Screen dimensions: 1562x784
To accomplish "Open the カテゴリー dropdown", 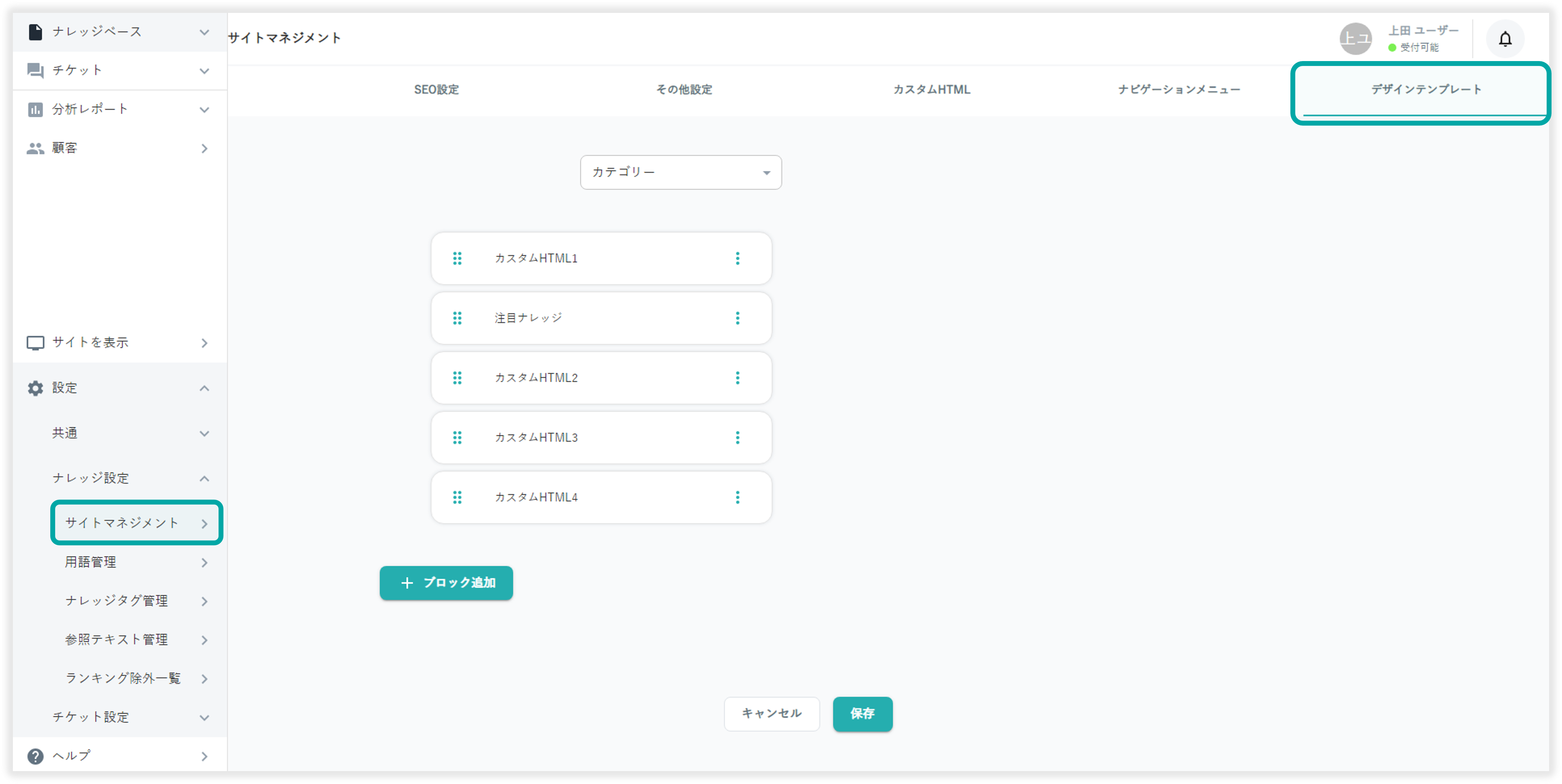I will (x=680, y=173).
